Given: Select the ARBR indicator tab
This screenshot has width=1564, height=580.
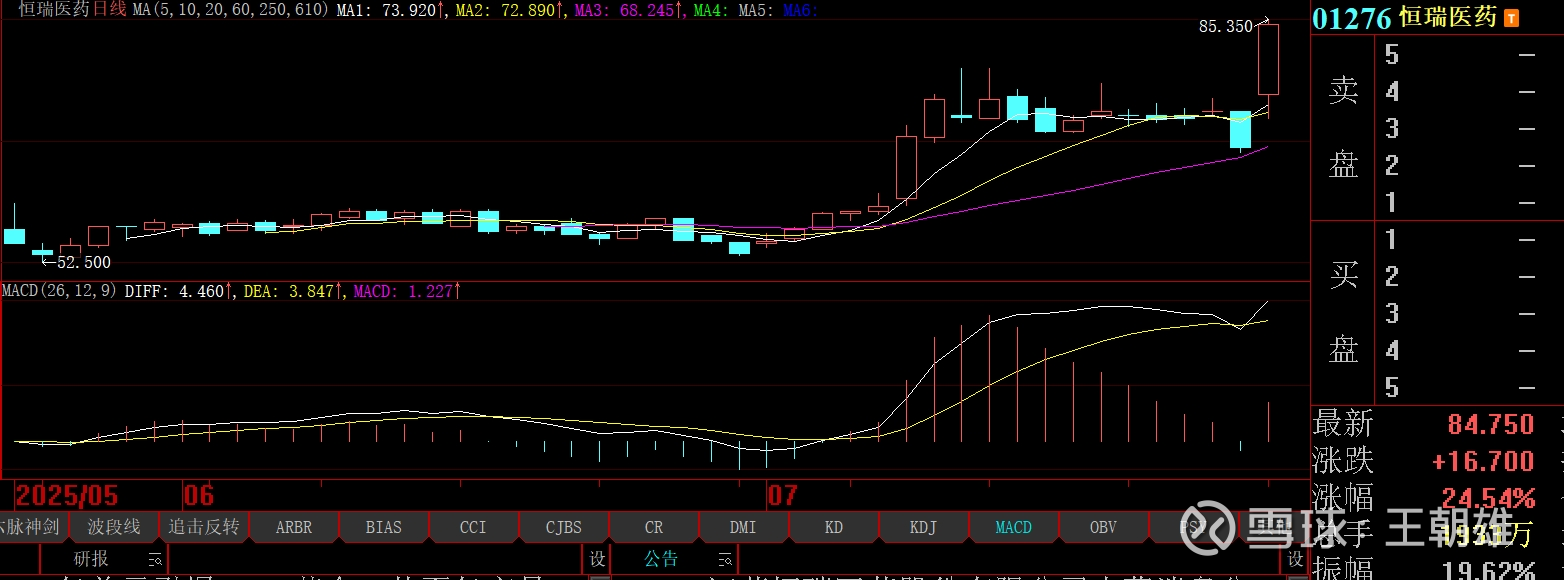Looking at the screenshot, I should [x=294, y=527].
